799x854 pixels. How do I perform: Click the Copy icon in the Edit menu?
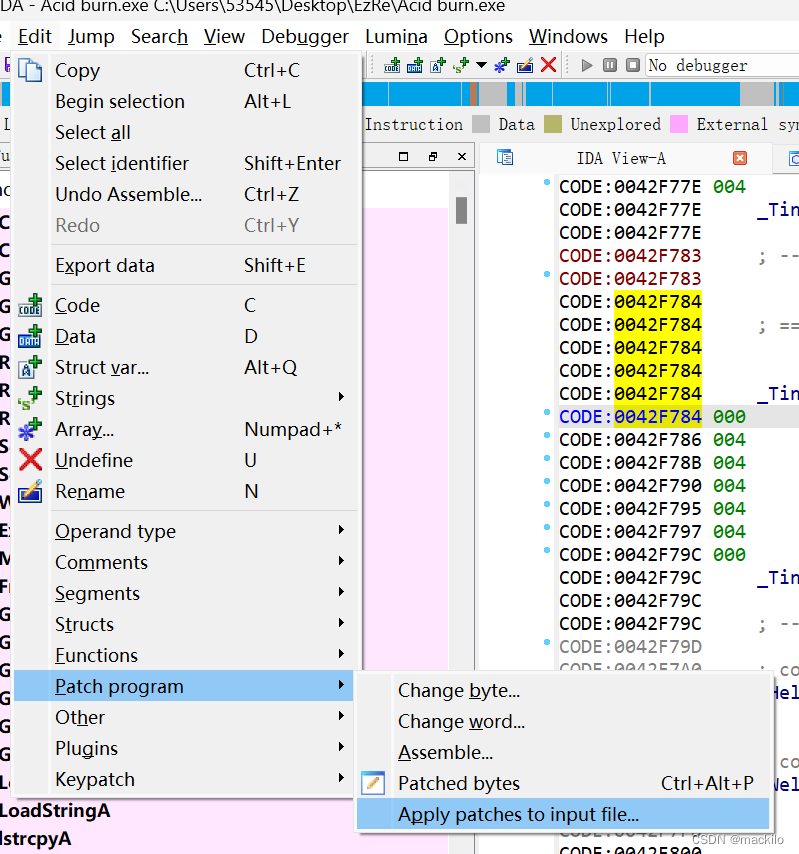(29, 70)
